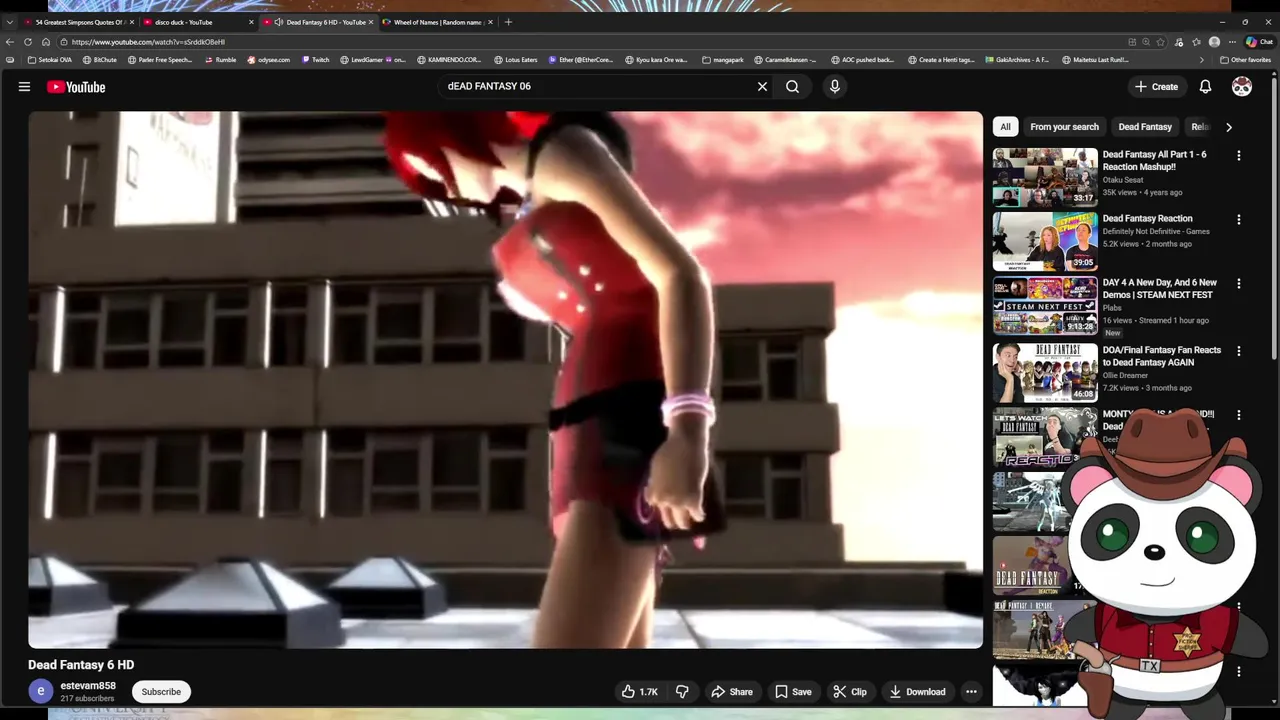Open the Twitch bookmark
The image size is (1280, 720).
pos(315,60)
